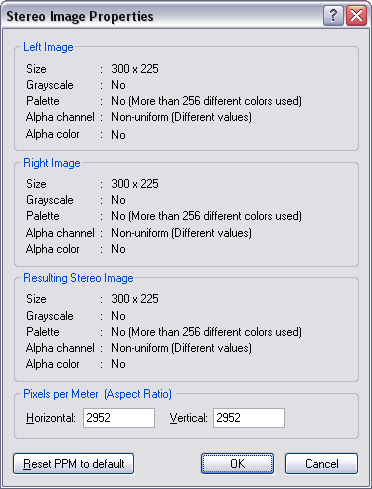Click the Reset PPM to default button
The height and width of the screenshot is (489, 372).
coord(73,464)
